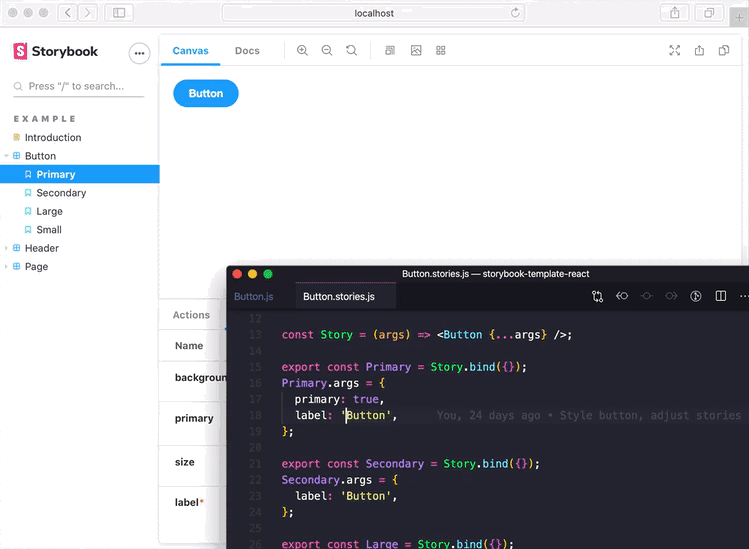Image resolution: width=749 pixels, height=549 pixels.
Task: Split the editor right
Action: click(721, 296)
